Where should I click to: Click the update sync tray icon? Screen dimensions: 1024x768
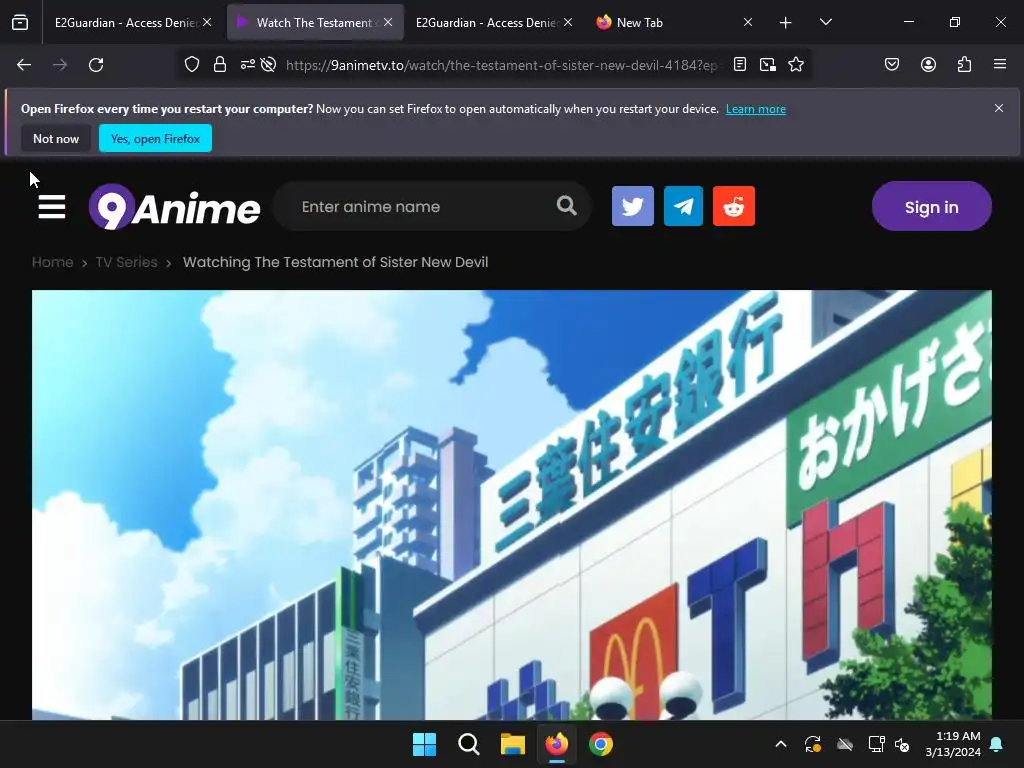pyautogui.click(x=812, y=744)
